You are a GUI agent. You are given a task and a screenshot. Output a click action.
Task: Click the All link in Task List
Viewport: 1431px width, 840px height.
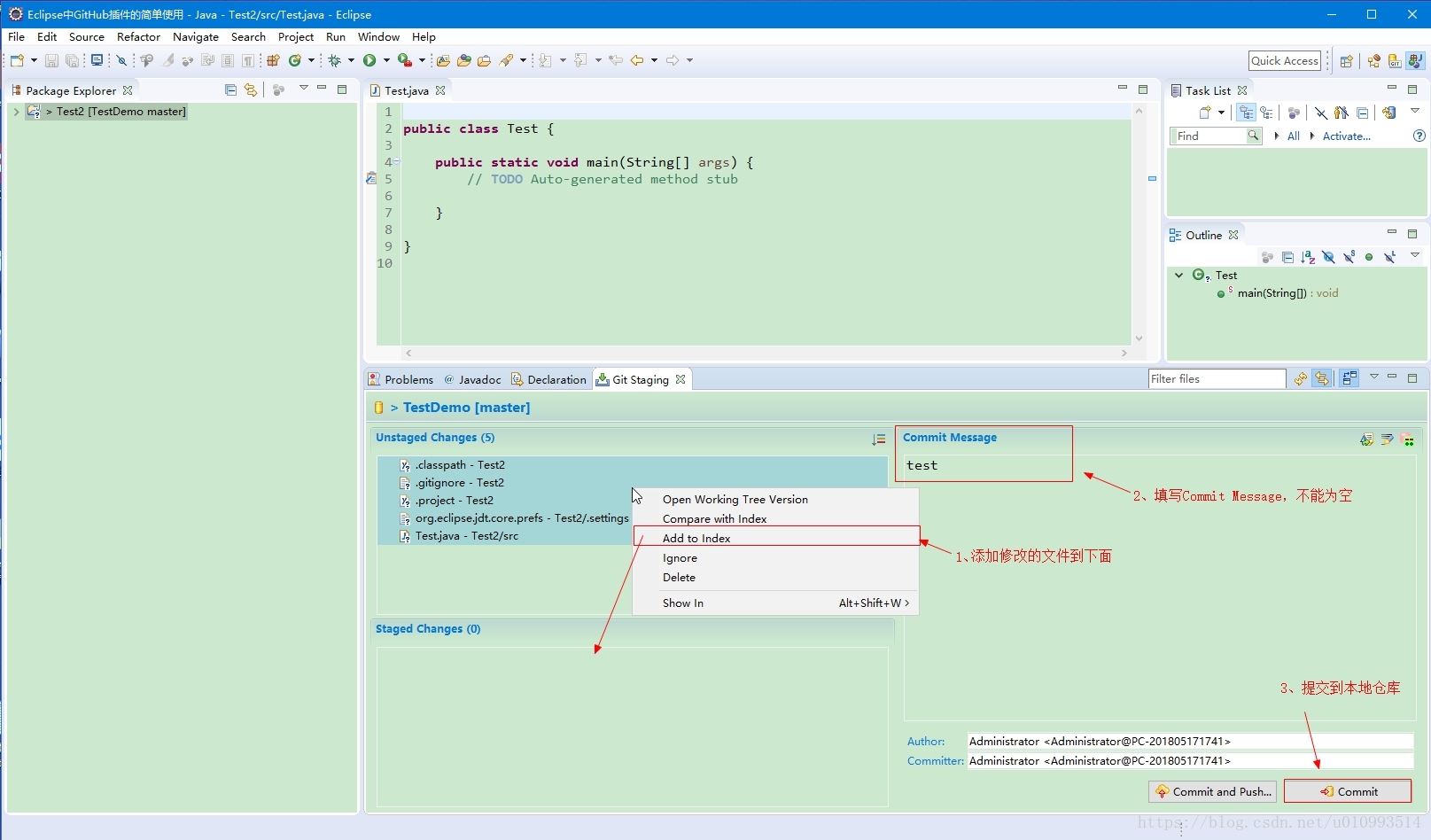(1293, 136)
